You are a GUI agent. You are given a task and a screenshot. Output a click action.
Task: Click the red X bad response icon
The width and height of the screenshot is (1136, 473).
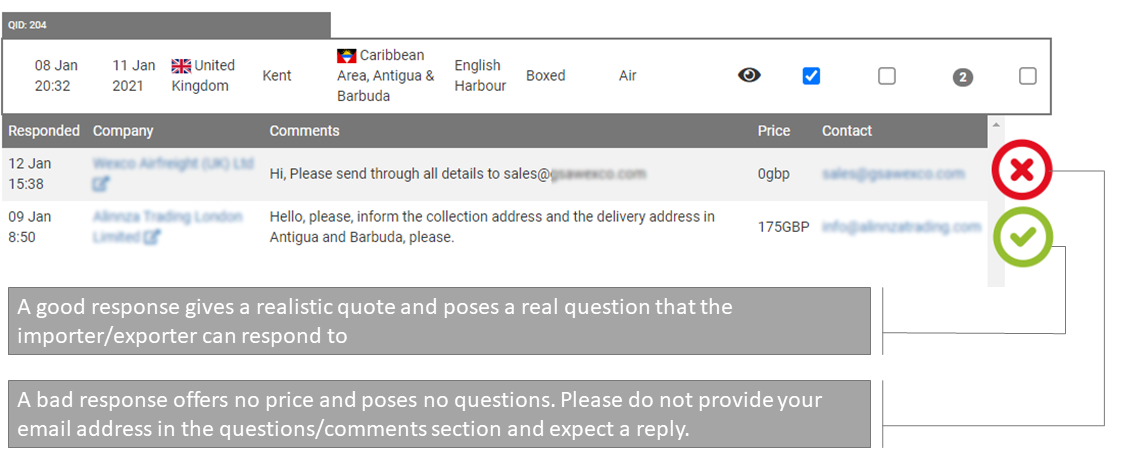pyautogui.click(x=1022, y=170)
